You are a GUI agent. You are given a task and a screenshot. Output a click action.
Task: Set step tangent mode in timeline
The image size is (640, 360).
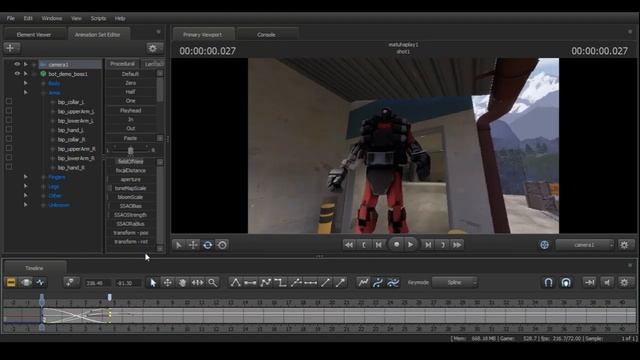(x=280, y=282)
